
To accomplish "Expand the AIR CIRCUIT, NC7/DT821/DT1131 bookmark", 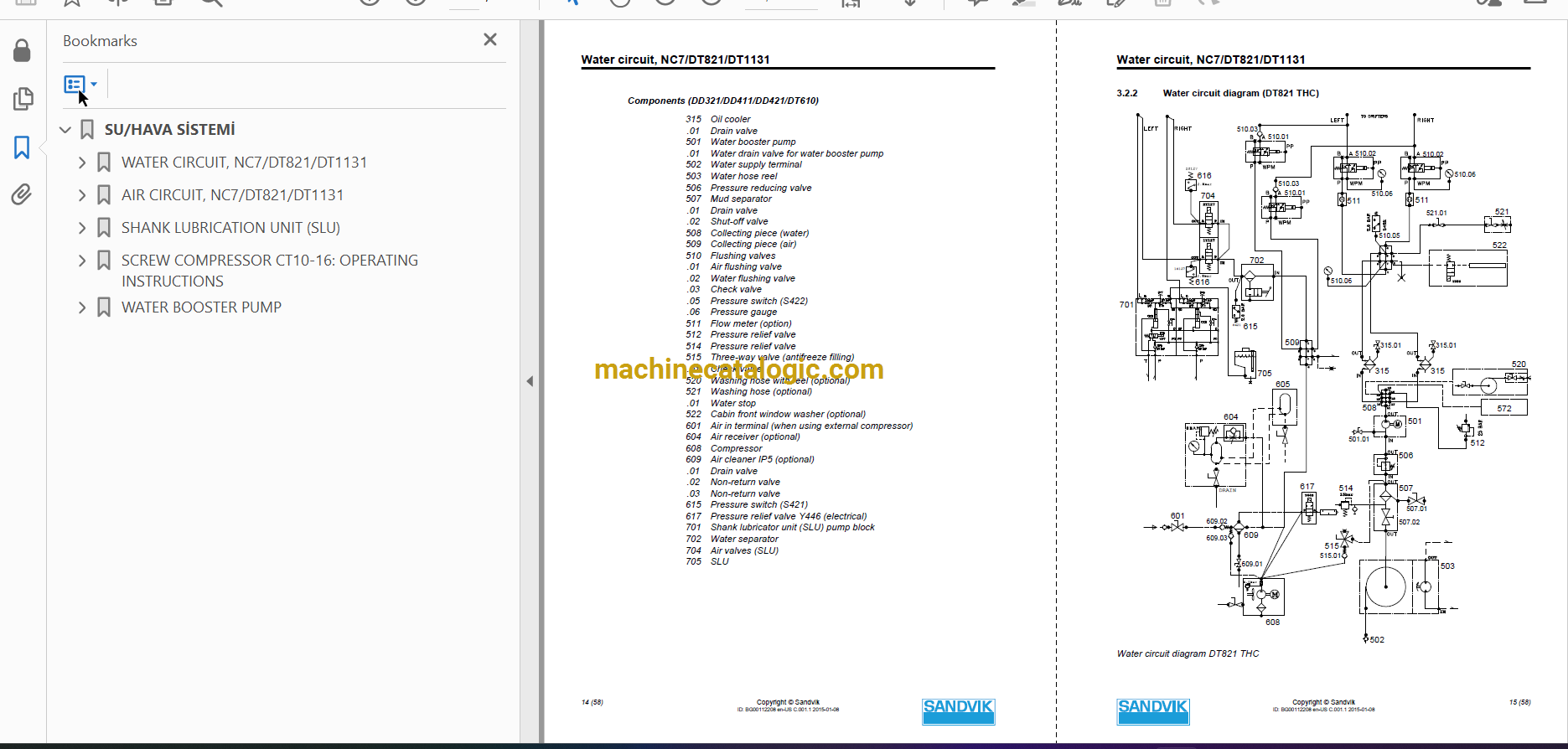I will [82, 195].
